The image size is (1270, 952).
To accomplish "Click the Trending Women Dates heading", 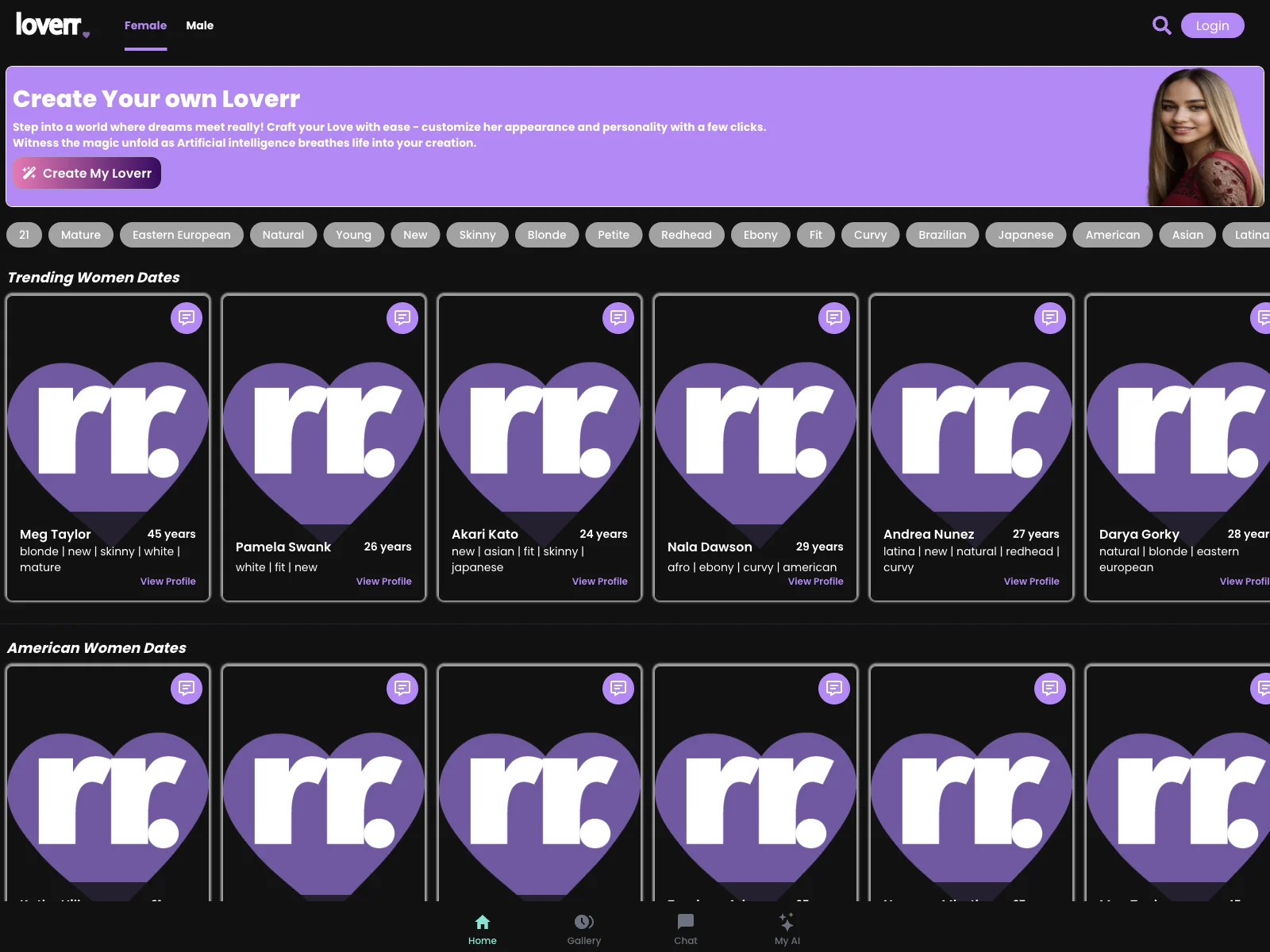I will pyautogui.click(x=94, y=277).
